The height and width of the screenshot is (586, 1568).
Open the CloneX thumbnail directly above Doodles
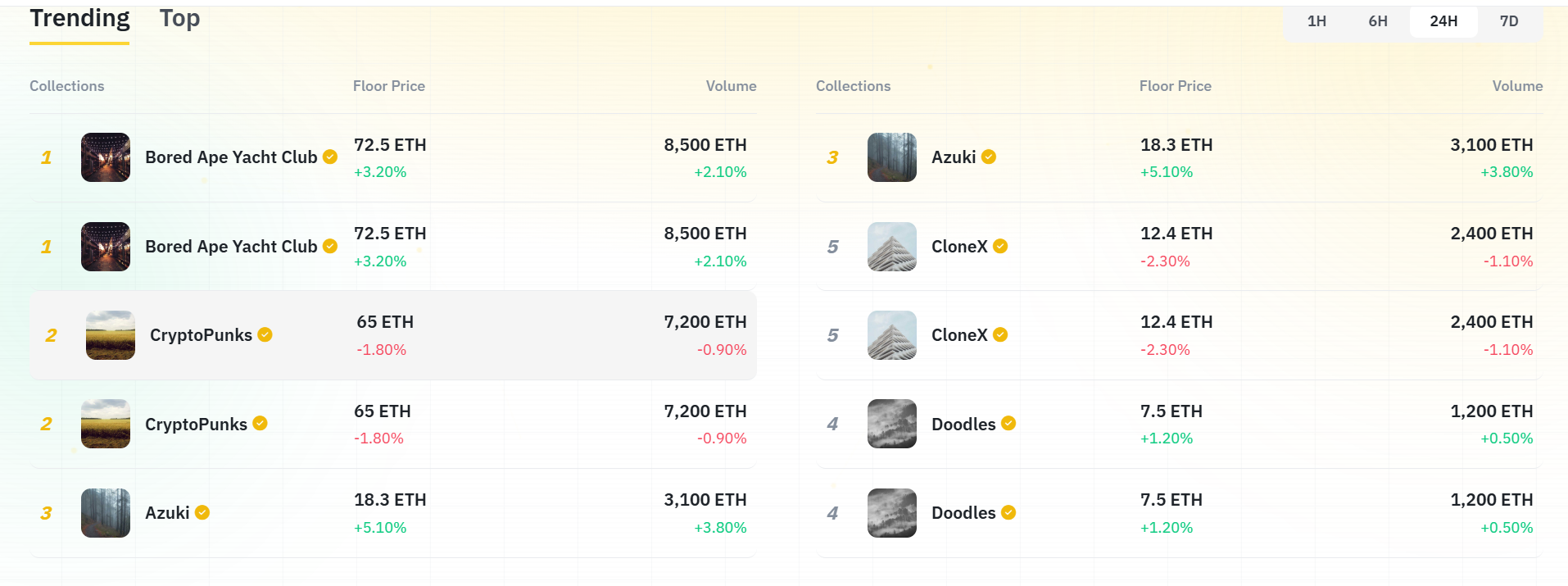(x=892, y=335)
